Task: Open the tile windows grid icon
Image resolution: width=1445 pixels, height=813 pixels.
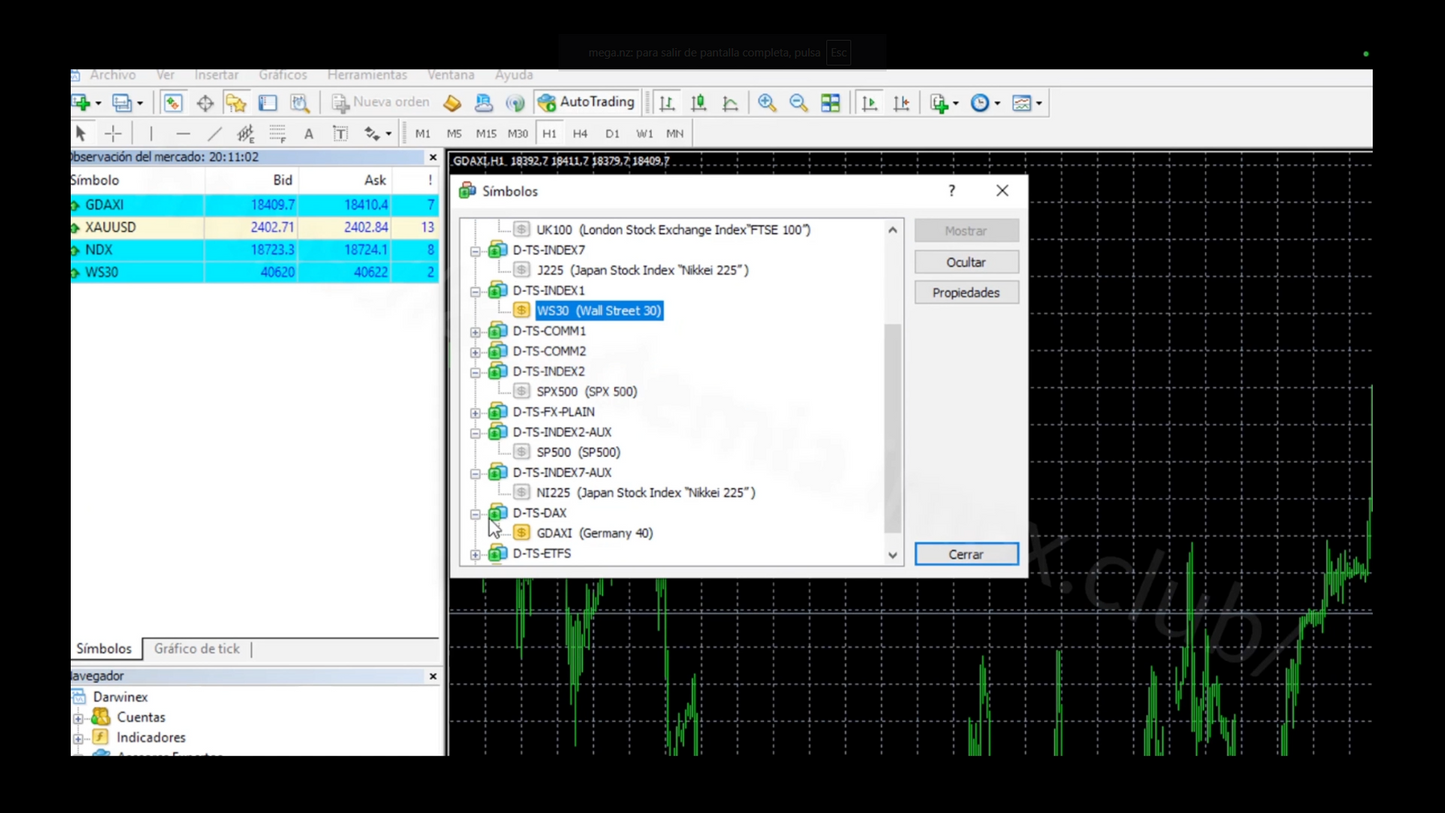Action: point(831,103)
